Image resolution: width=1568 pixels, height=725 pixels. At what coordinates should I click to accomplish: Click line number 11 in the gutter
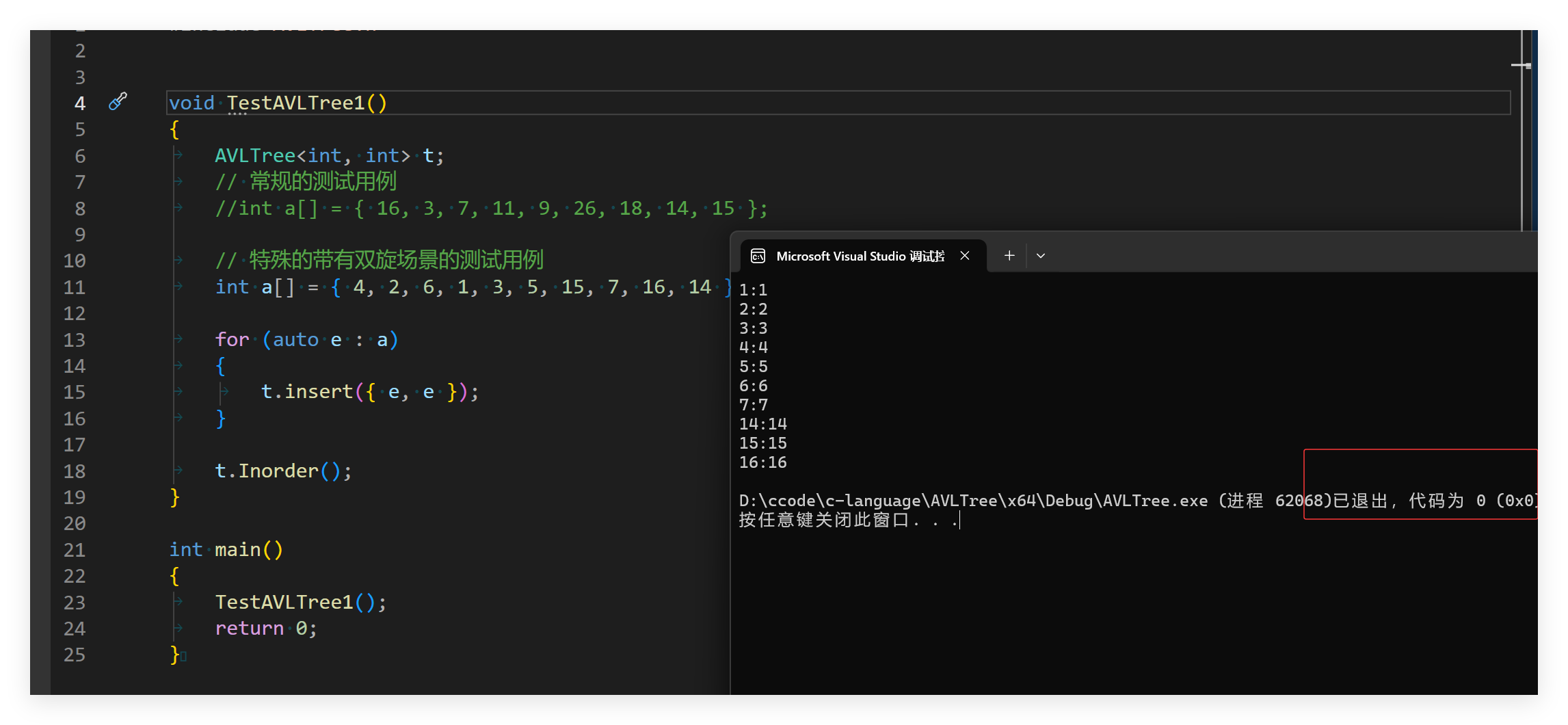coord(75,287)
